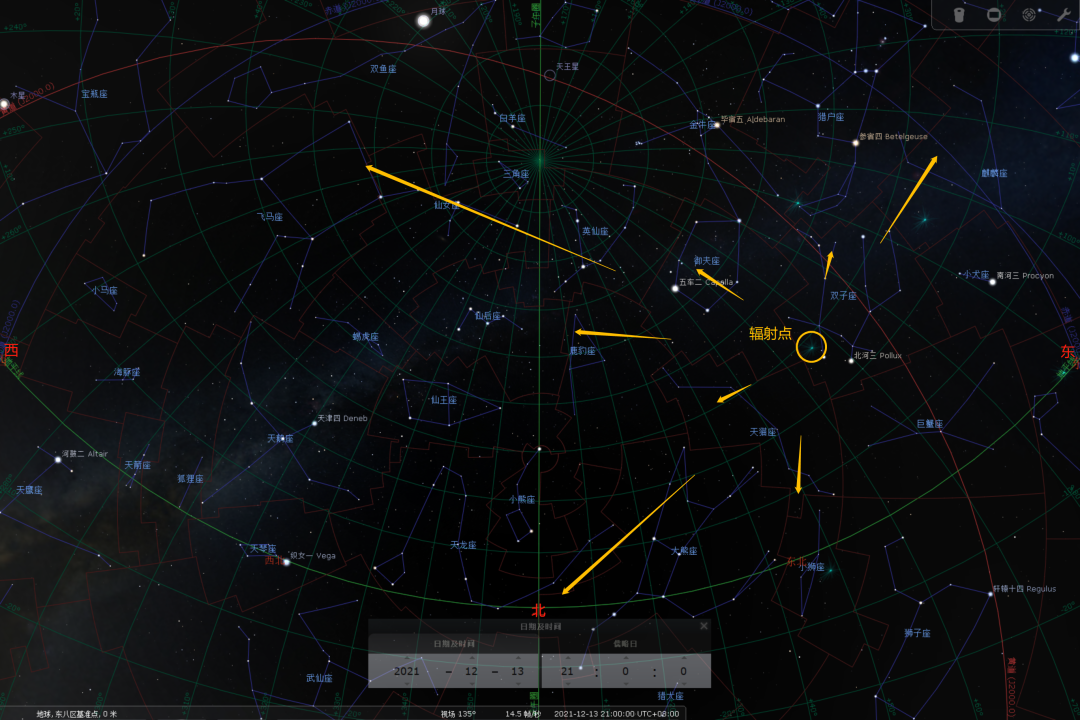Click the 御夫座 constellation label
The width and height of the screenshot is (1080, 720).
[x=707, y=260]
